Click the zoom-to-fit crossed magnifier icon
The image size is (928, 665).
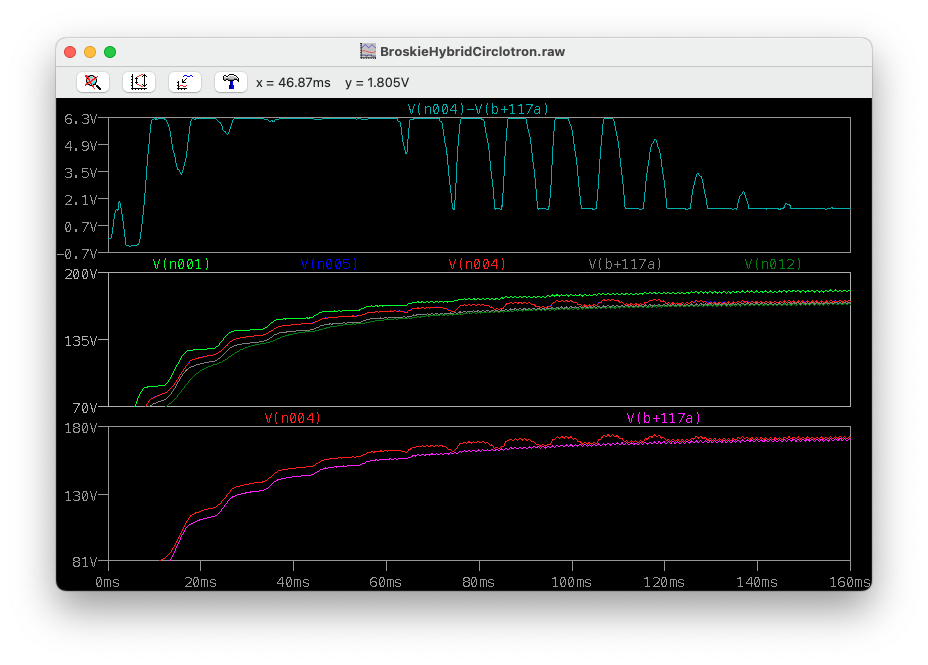pyautogui.click(x=93, y=82)
